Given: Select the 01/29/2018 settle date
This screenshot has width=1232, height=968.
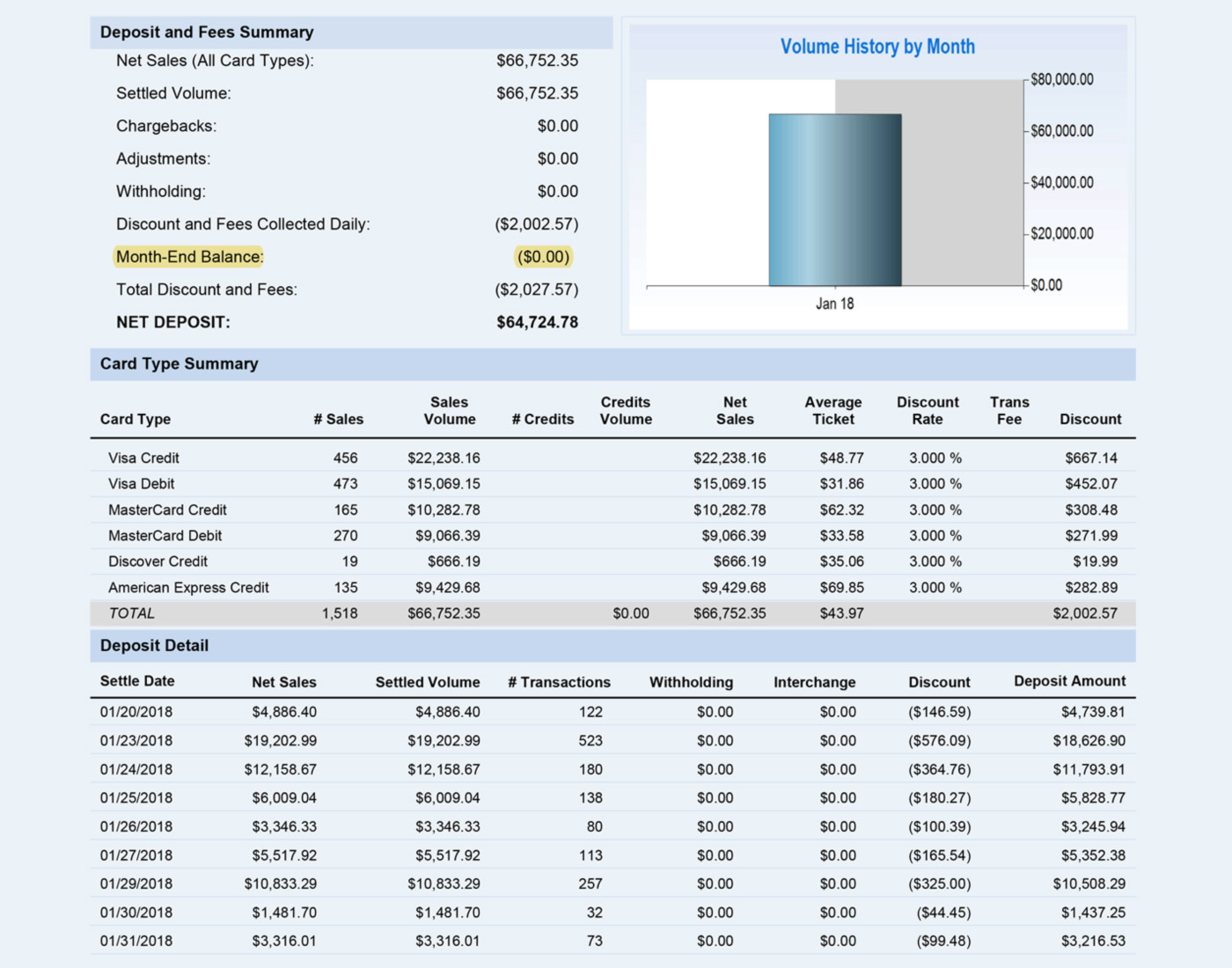Looking at the screenshot, I should point(136,884).
